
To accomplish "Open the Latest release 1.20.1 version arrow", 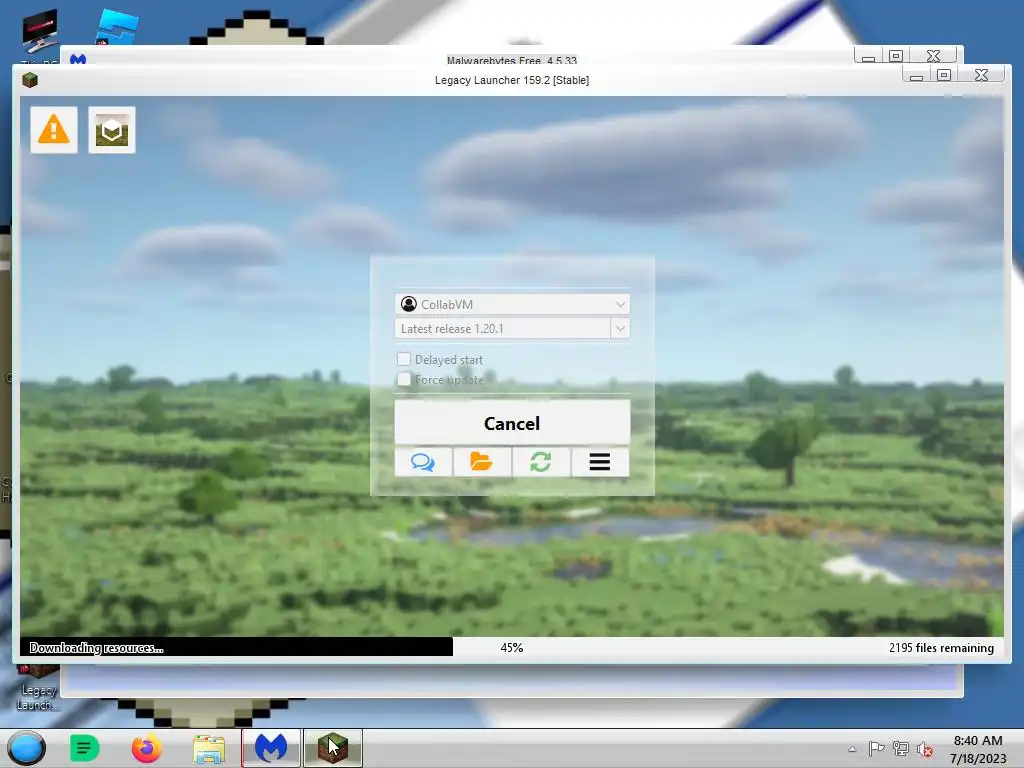I will click(620, 328).
